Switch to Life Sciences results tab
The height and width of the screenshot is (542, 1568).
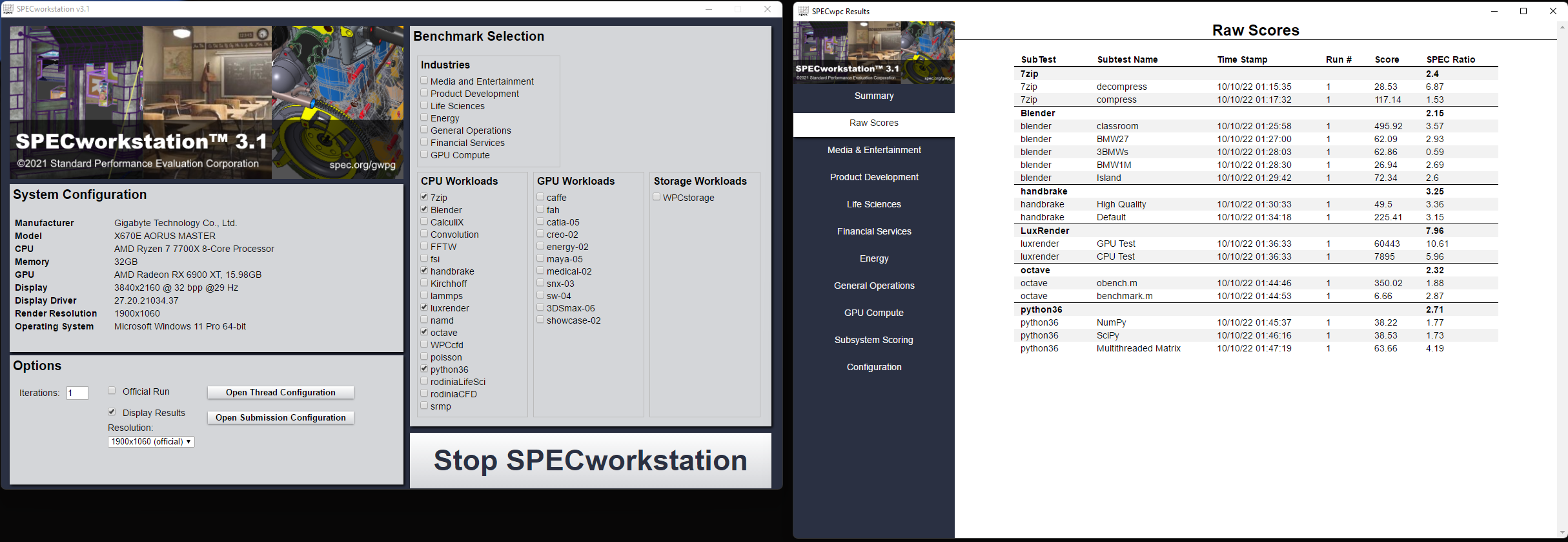(873, 204)
